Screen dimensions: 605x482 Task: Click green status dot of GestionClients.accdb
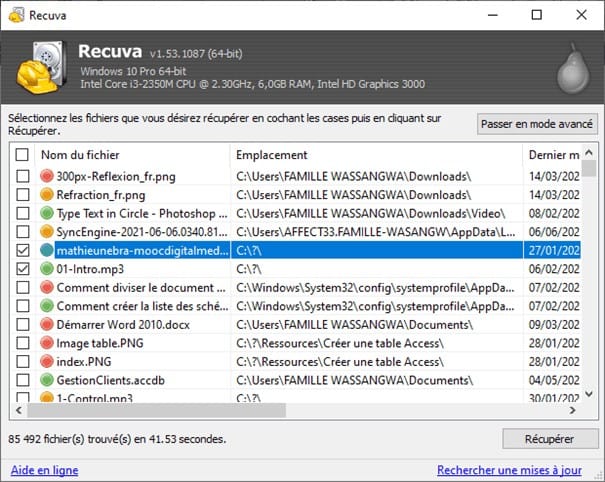47,380
